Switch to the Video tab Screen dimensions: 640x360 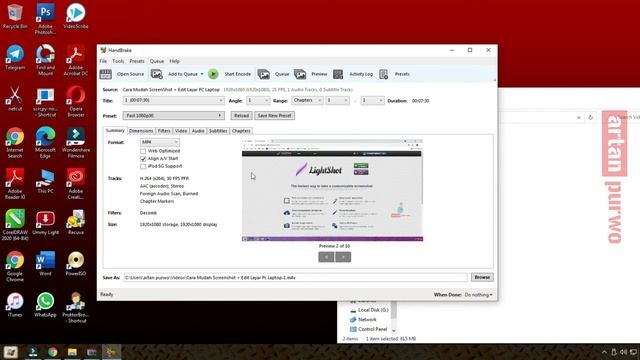tap(181, 131)
